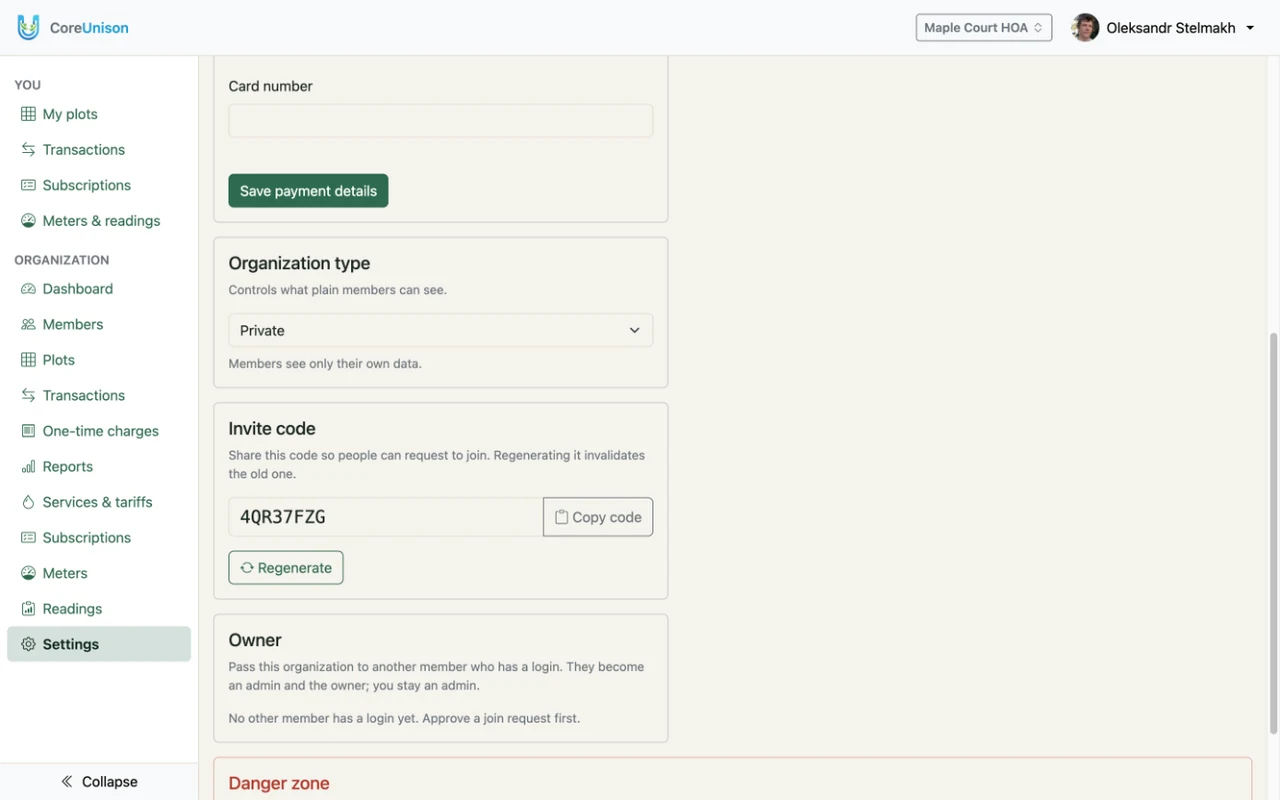Screen dimensions: 1280x800
Task: Click the invite code 4QR37FZG field
Action: [385, 517]
